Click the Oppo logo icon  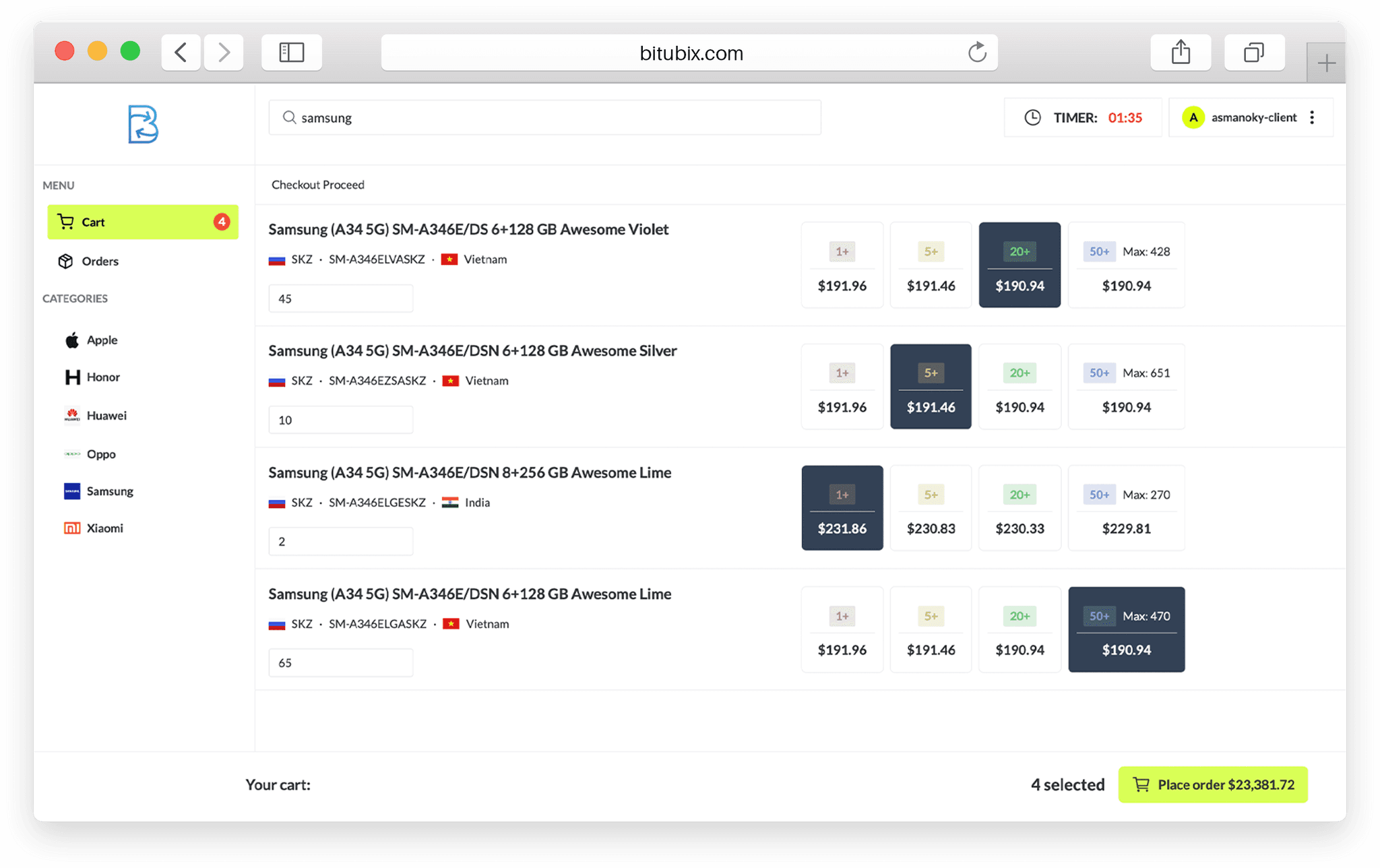click(x=72, y=454)
